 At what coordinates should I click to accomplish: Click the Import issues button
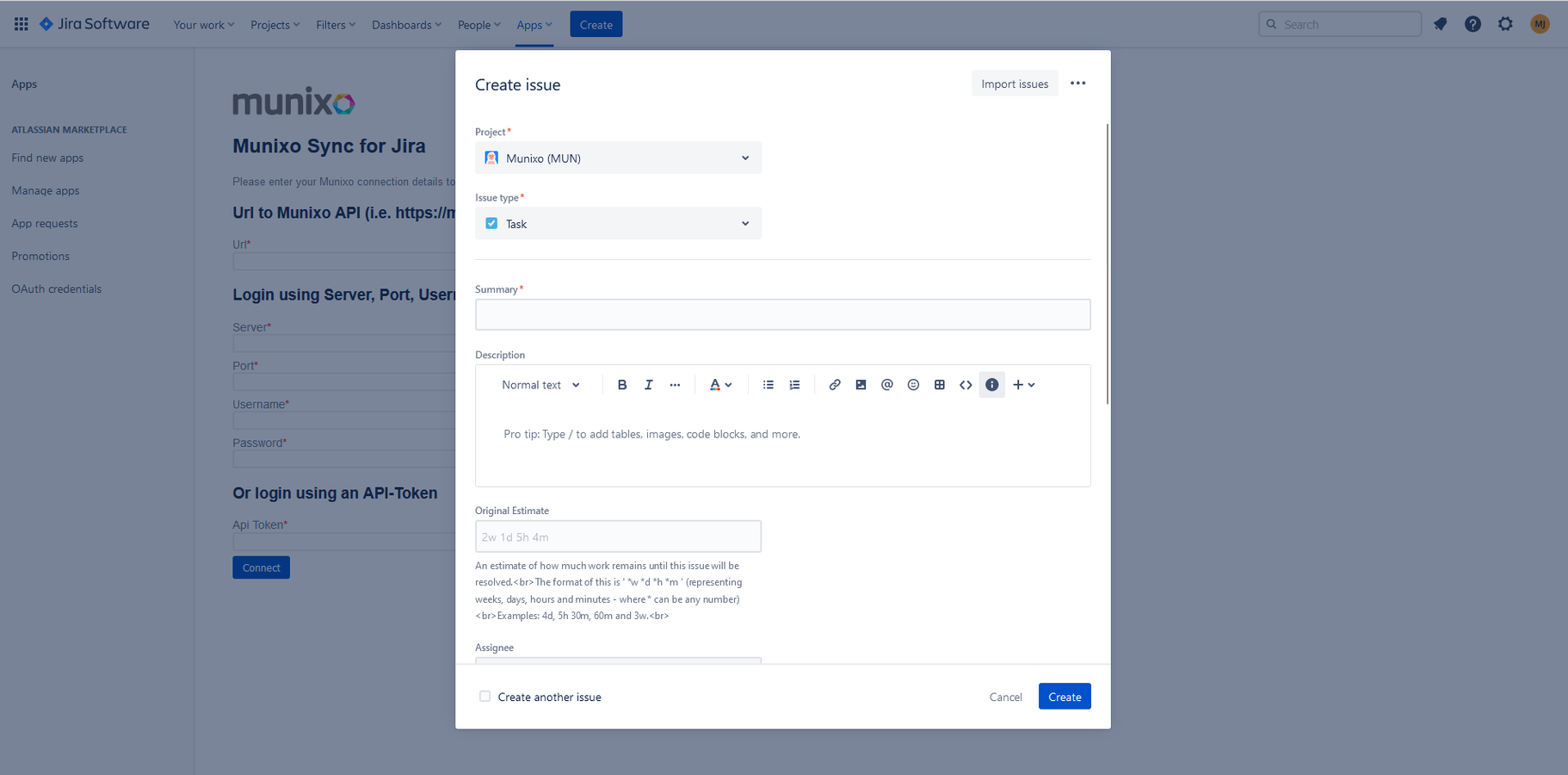[1015, 84]
